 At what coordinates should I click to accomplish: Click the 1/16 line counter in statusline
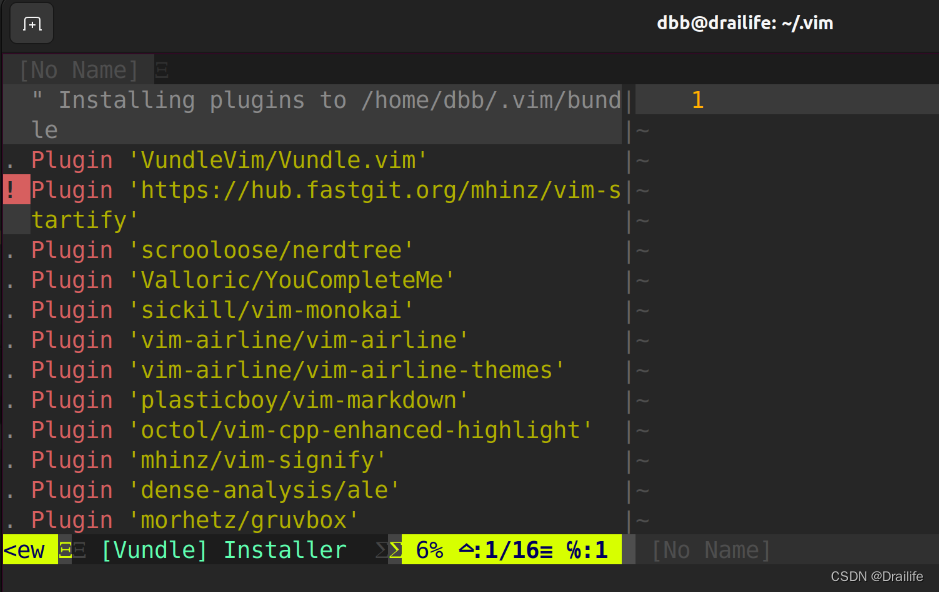click(x=511, y=550)
